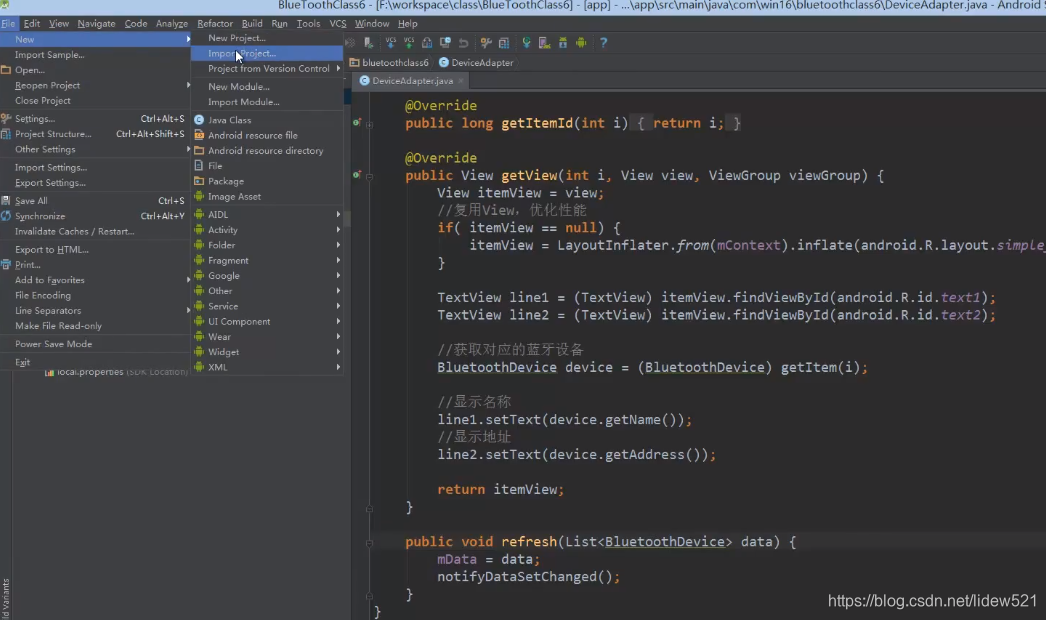Click Sync Project with Gradle icon
The width and height of the screenshot is (1046, 620).
[x=526, y=43]
